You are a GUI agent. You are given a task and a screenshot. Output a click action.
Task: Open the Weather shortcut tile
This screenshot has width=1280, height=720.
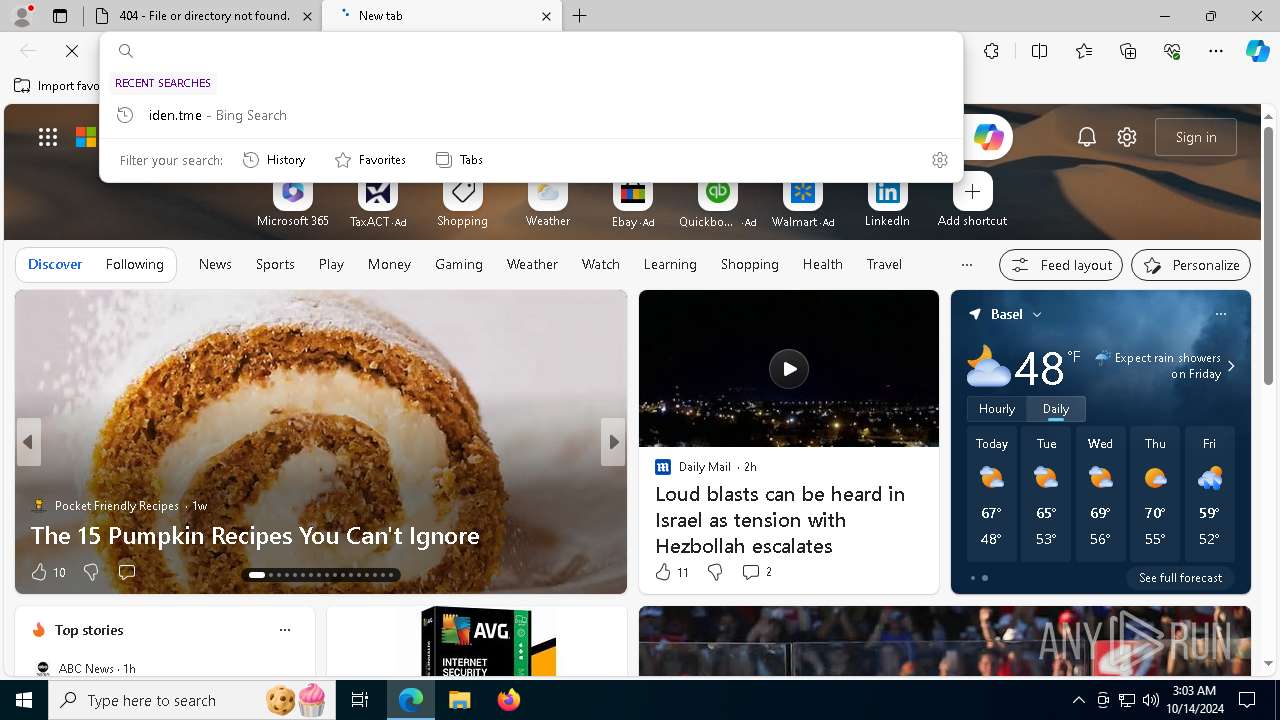(x=548, y=203)
